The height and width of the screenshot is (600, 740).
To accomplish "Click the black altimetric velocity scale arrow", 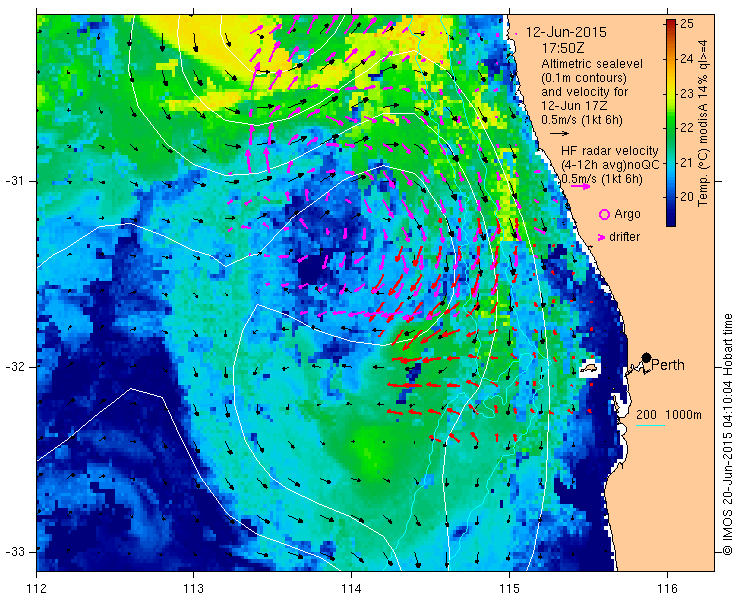I will [560, 134].
